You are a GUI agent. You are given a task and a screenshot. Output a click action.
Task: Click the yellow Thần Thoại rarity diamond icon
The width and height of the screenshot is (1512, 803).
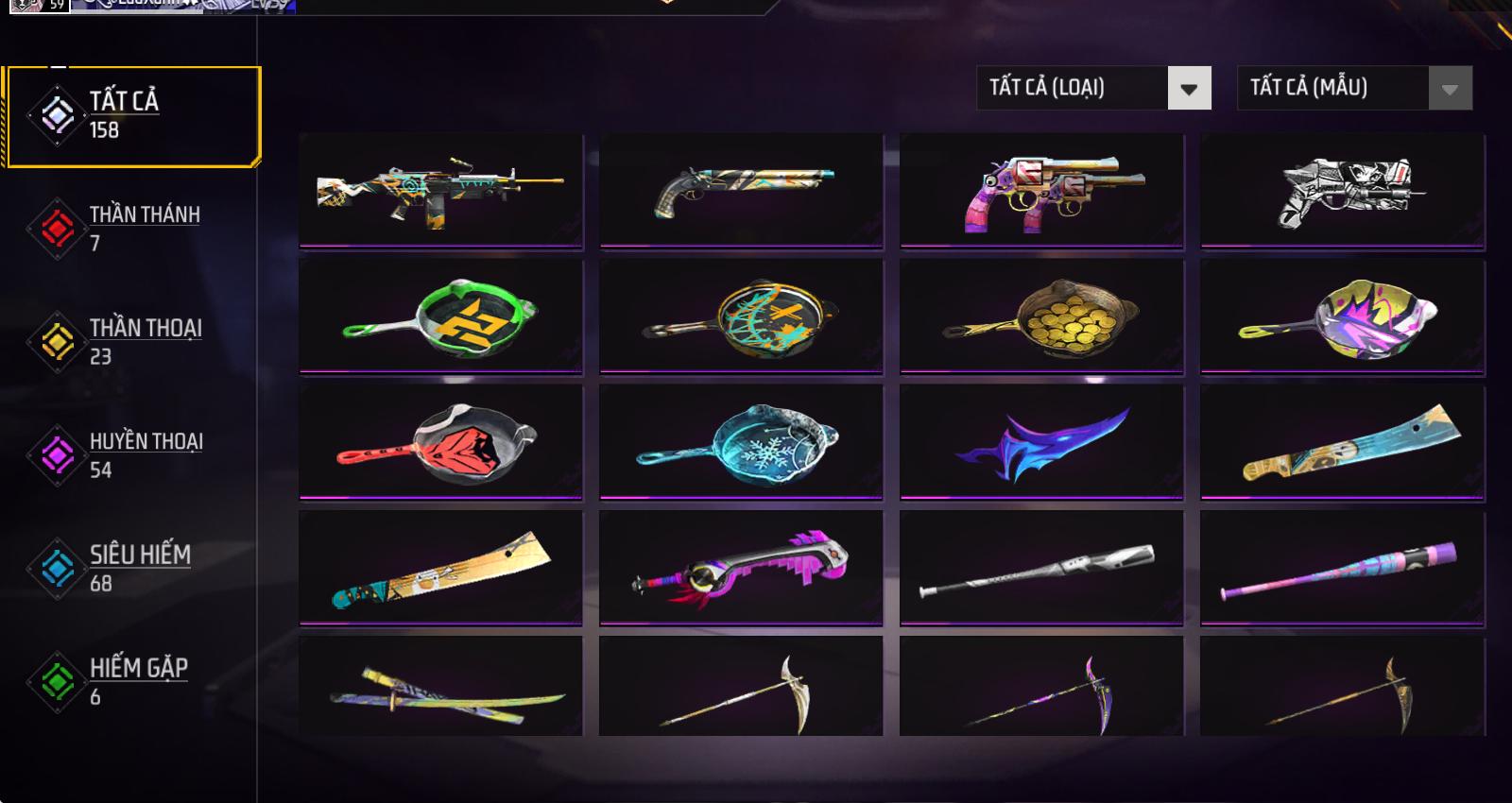click(58, 341)
